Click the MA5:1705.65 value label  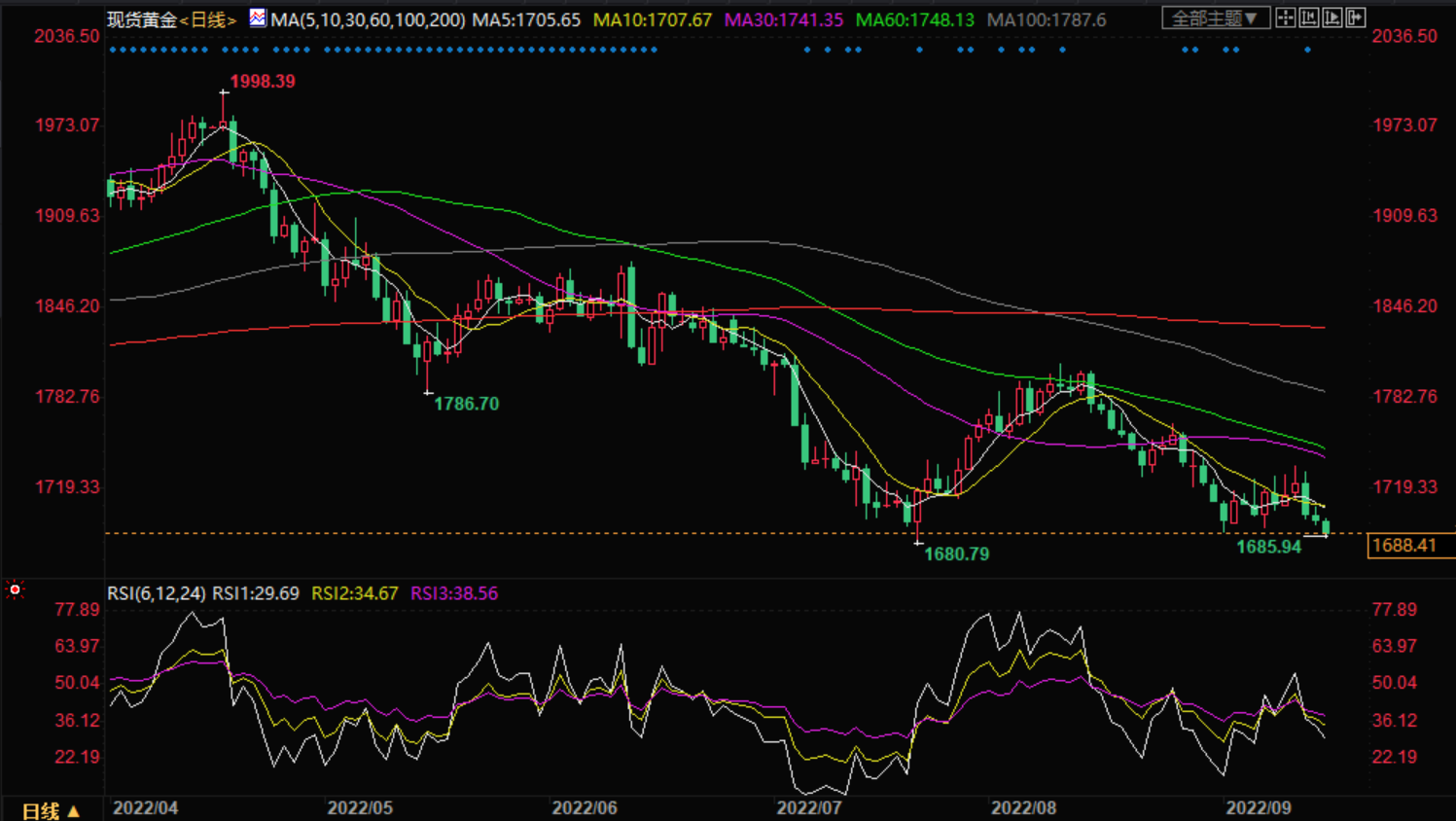click(x=526, y=19)
